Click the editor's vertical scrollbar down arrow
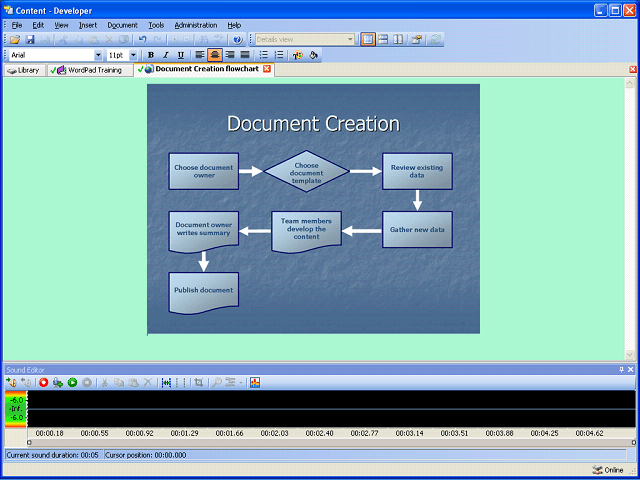 (x=629, y=355)
